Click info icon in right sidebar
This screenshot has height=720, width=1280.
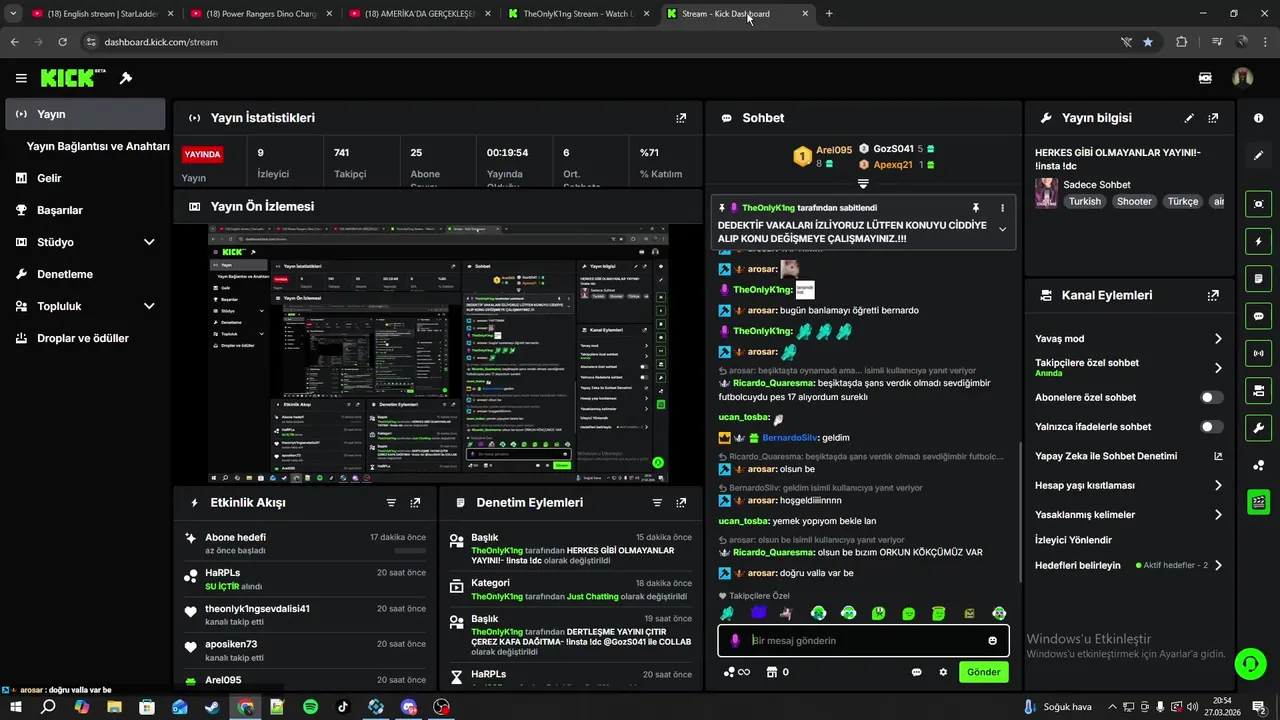click(1258, 118)
